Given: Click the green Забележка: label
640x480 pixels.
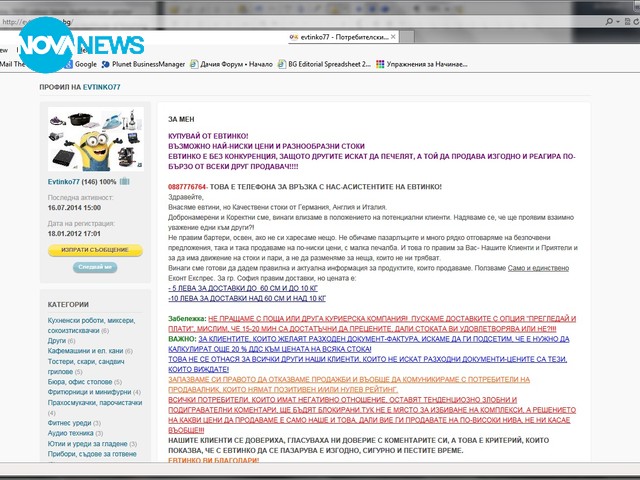Looking at the screenshot, I should point(187,319).
